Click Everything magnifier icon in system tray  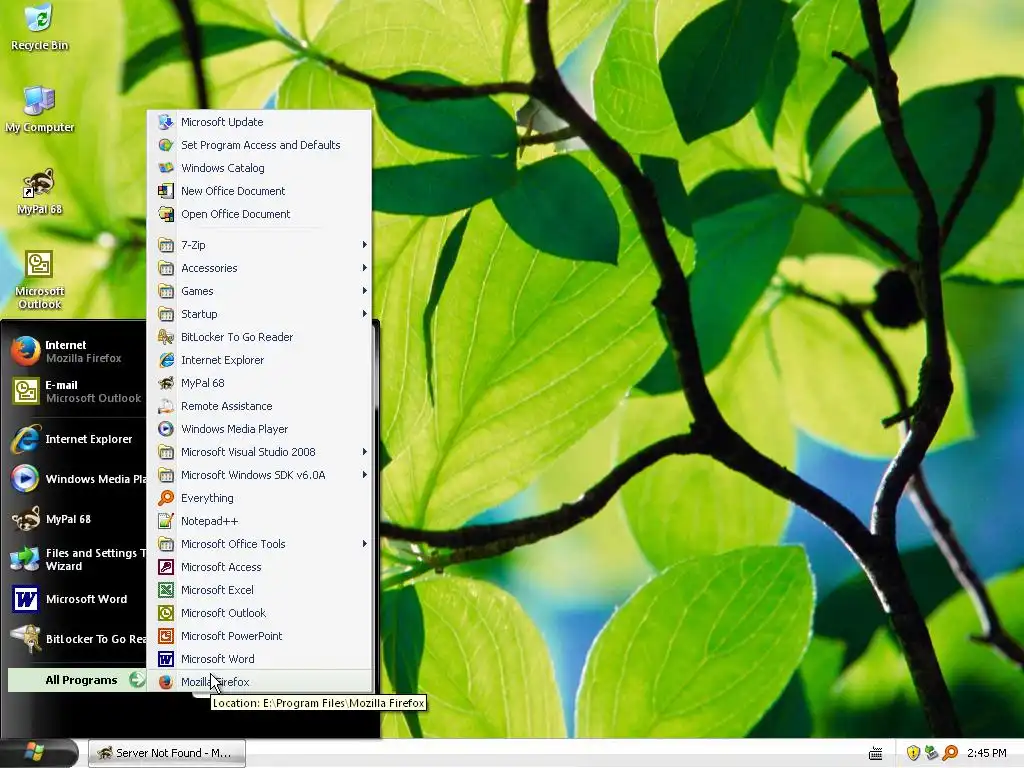pyautogui.click(x=950, y=753)
